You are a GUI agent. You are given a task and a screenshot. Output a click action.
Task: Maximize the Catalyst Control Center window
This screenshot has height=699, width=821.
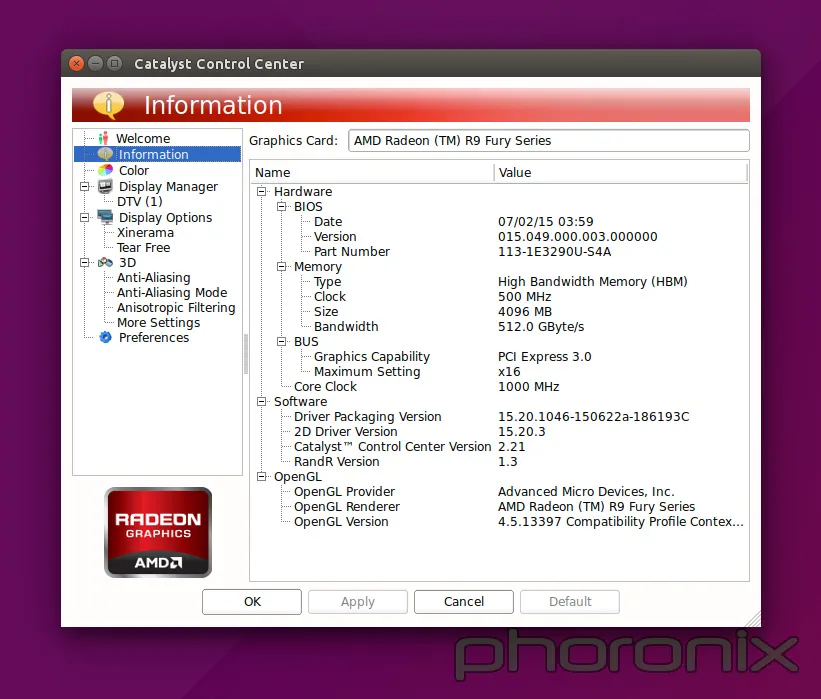coord(114,64)
